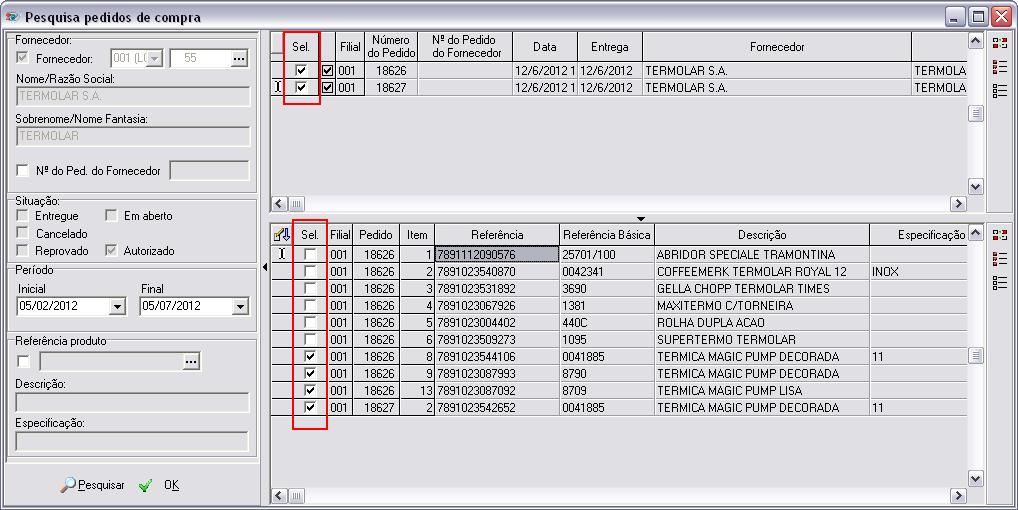Check Sel. box for ABRIDOR SPECIALE TRAMONTINA
This screenshot has width=1018, height=510.
click(310, 255)
